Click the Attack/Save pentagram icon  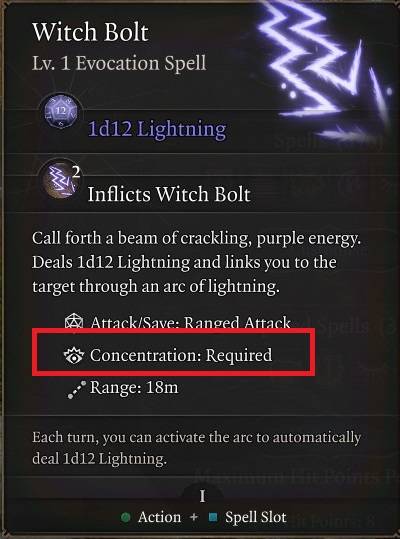coord(74,322)
